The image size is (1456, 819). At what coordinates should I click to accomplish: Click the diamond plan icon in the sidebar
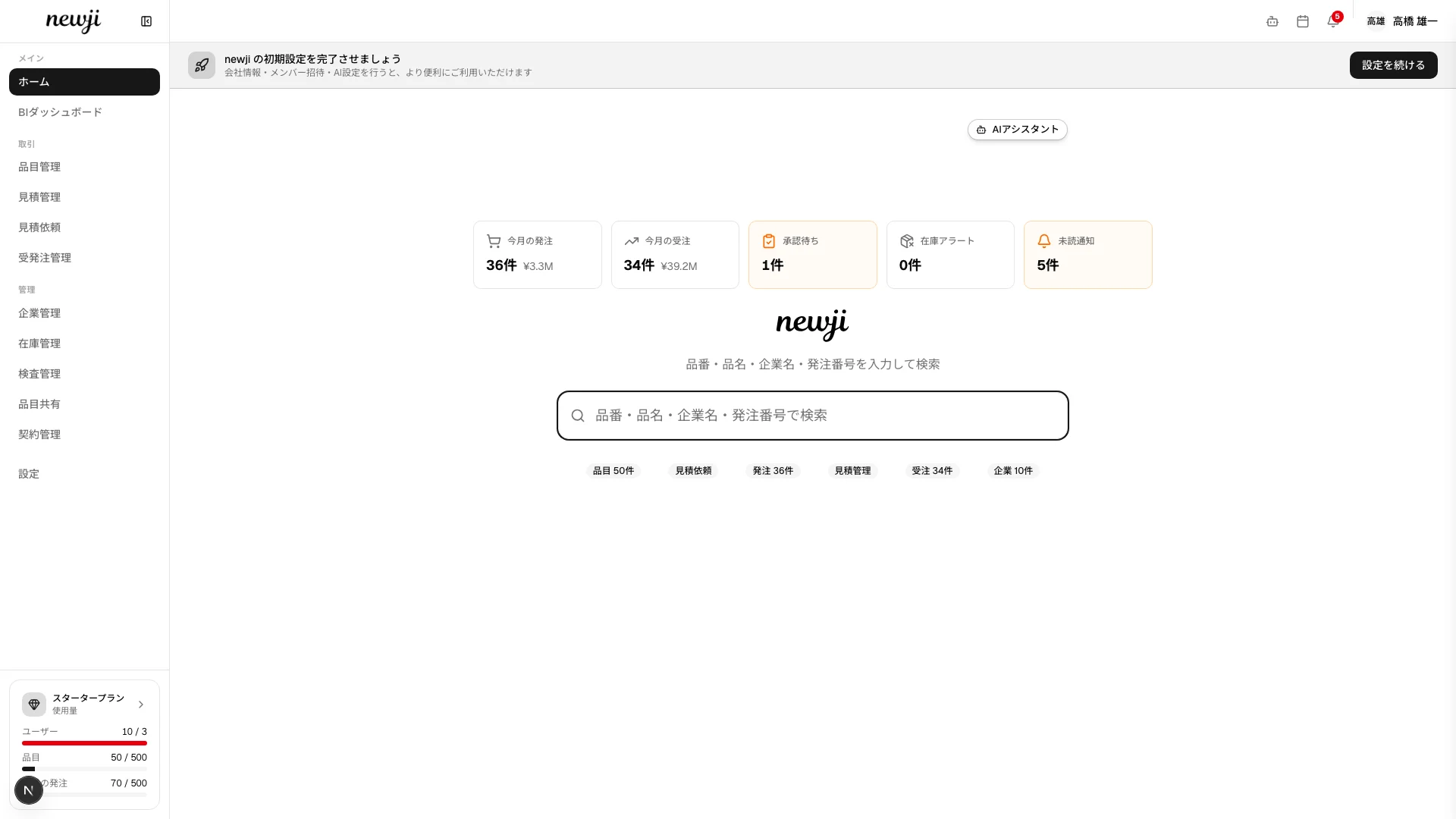(x=34, y=704)
